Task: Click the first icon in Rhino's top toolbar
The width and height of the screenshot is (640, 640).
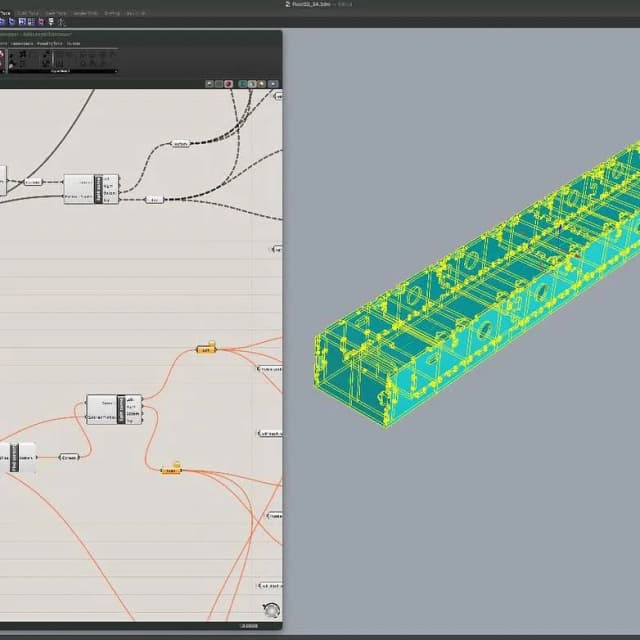Action: [x=3, y=22]
